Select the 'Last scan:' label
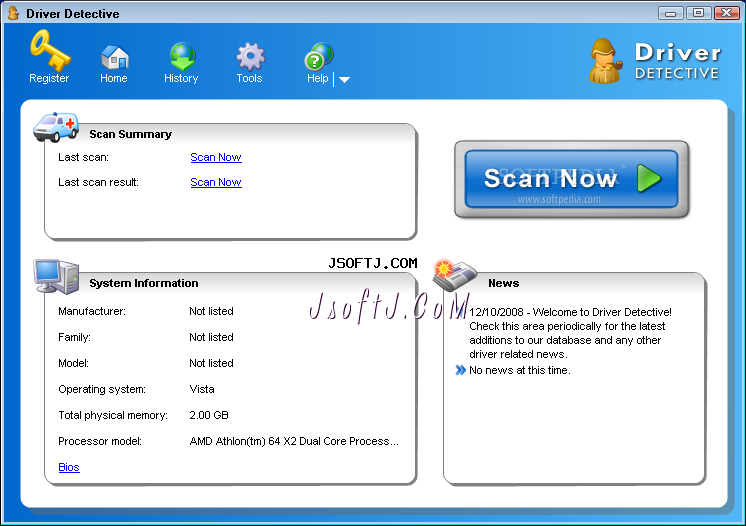 83,157
